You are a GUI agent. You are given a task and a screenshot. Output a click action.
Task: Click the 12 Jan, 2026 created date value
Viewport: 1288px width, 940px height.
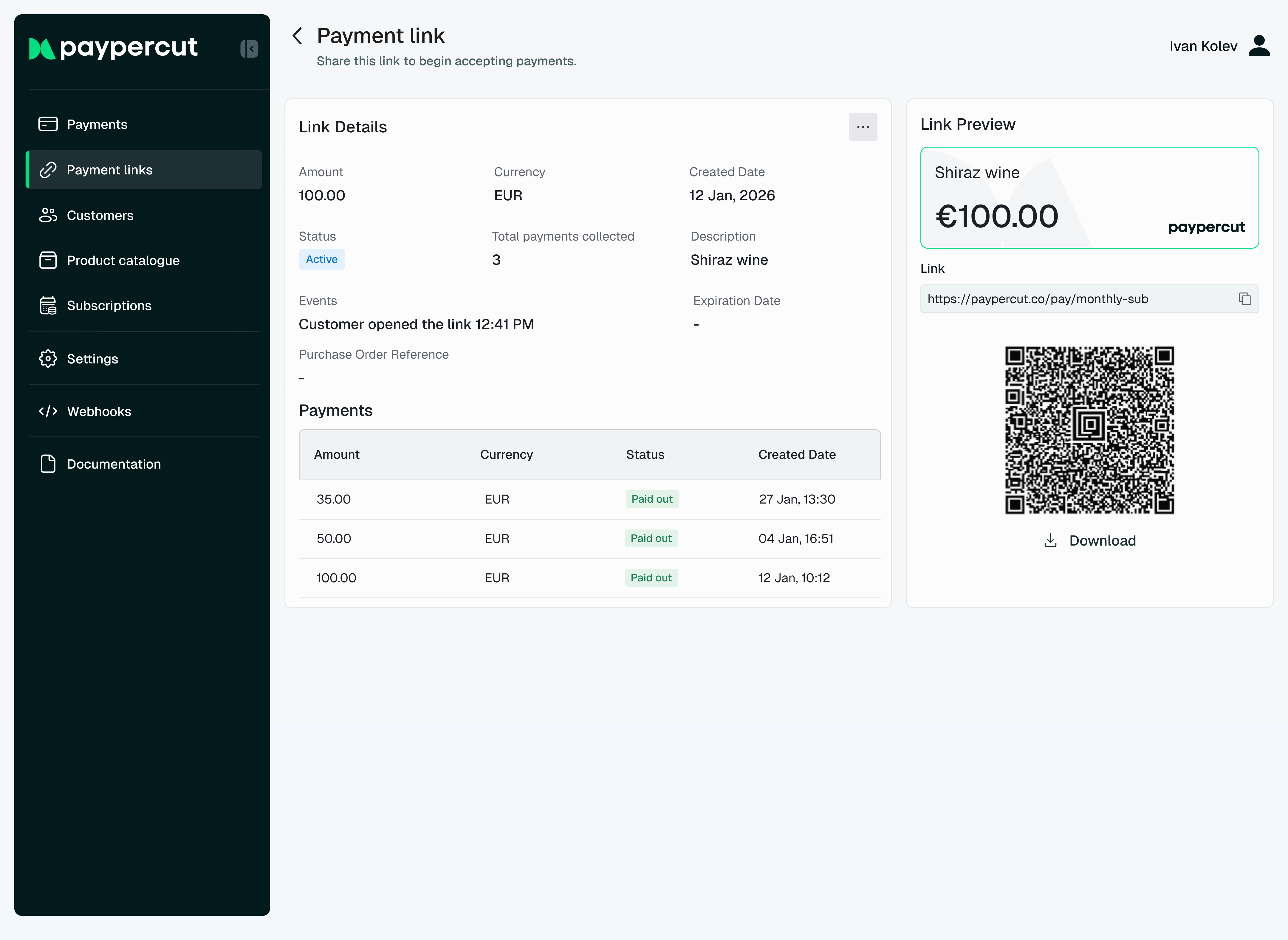[732, 196]
